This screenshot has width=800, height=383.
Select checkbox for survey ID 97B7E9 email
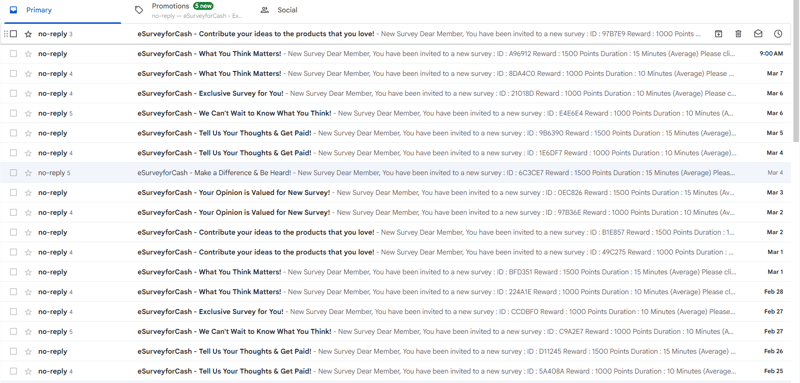click(x=13, y=34)
